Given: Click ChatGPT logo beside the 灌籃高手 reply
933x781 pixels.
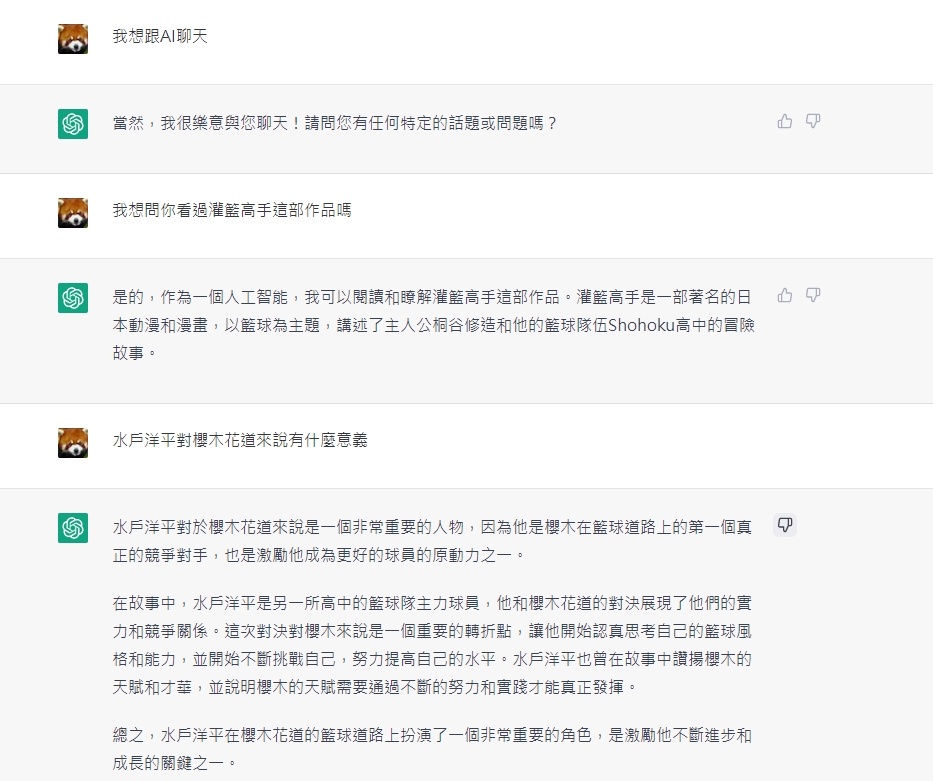Looking at the screenshot, I should click(x=73, y=297).
